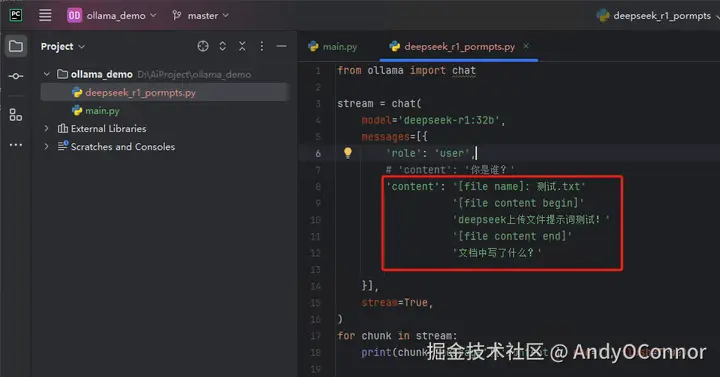Select deepseek_r1_pormpts.py in project tree
This screenshot has width=720, height=377.
pyautogui.click(x=165, y=92)
